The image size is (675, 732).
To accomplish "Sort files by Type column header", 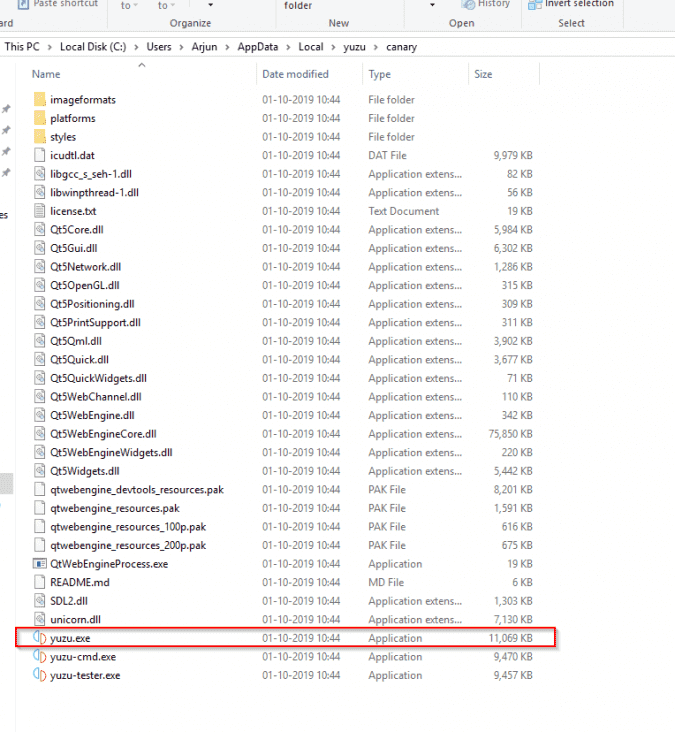I will tap(380, 74).
